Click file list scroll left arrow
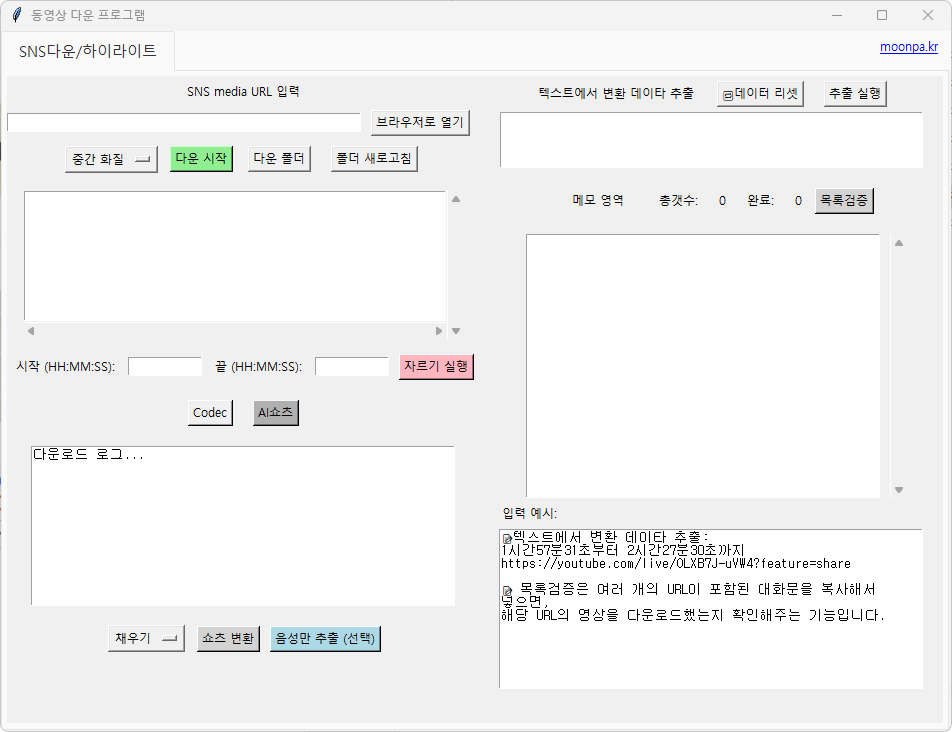Image resolution: width=952 pixels, height=732 pixels. pyautogui.click(x=31, y=331)
